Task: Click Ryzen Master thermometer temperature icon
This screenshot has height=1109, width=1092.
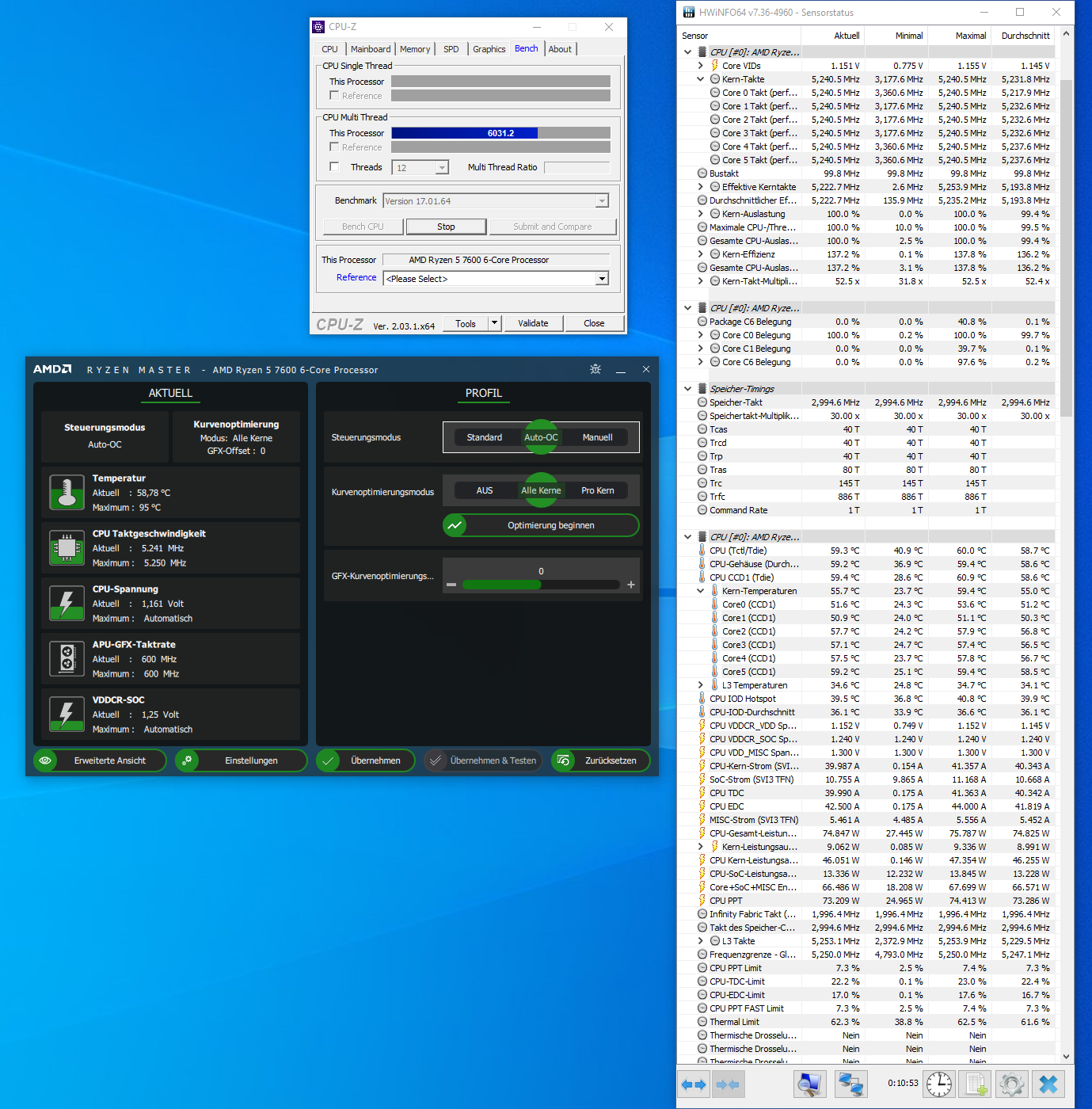Action: [x=67, y=492]
